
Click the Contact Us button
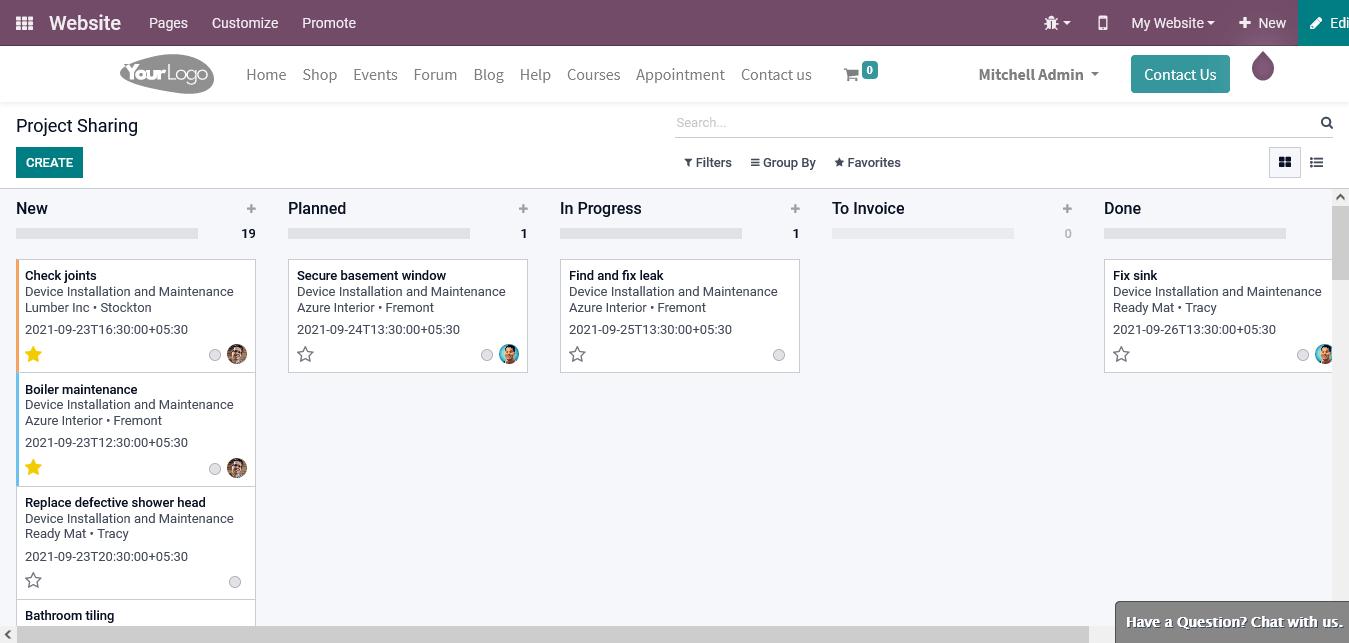(1180, 74)
